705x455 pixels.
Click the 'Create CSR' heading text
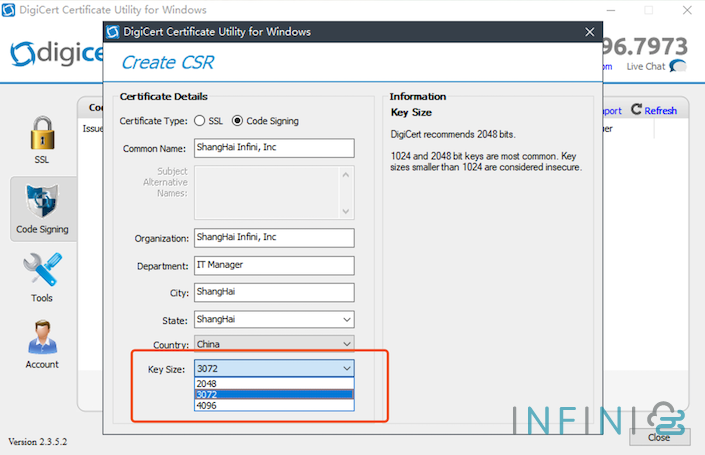(x=168, y=62)
